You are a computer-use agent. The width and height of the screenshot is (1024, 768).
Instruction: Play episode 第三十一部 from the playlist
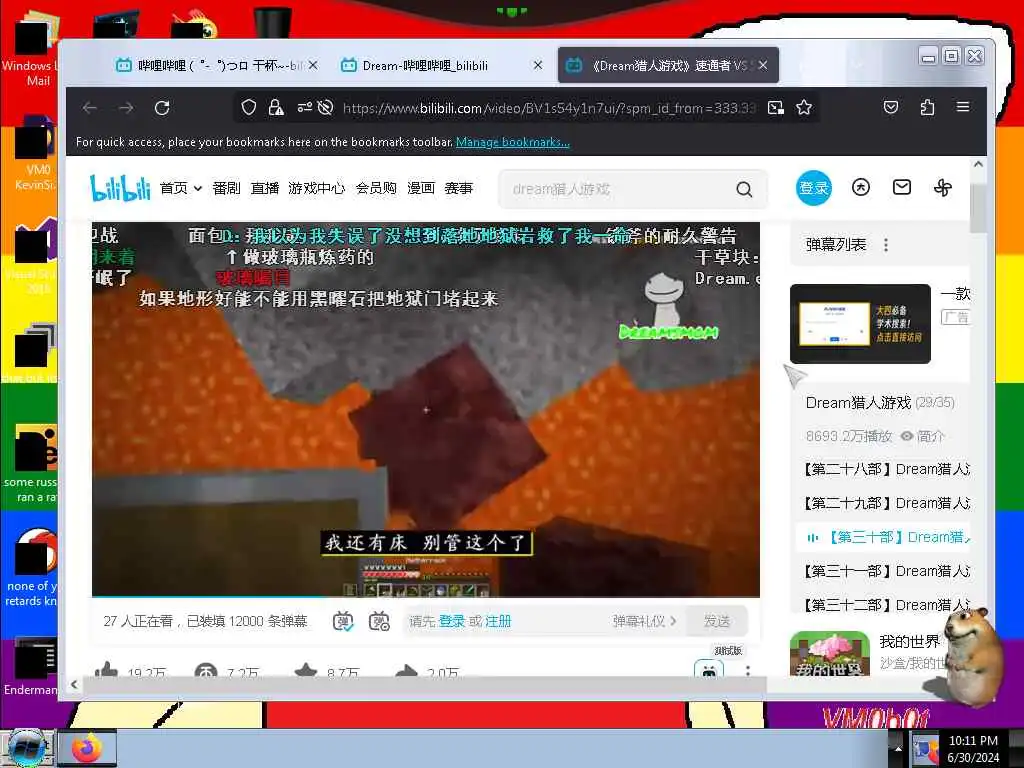tap(887, 571)
